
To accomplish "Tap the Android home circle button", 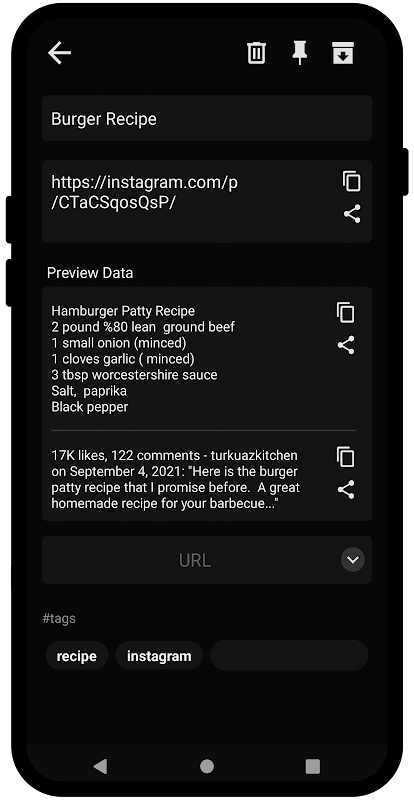I will pyautogui.click(x=207, y=766).
